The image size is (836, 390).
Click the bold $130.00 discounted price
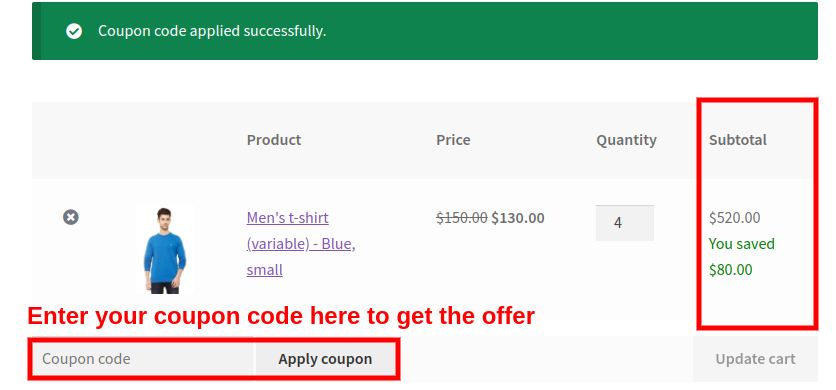pyautogui.click(x=518, y=218)
